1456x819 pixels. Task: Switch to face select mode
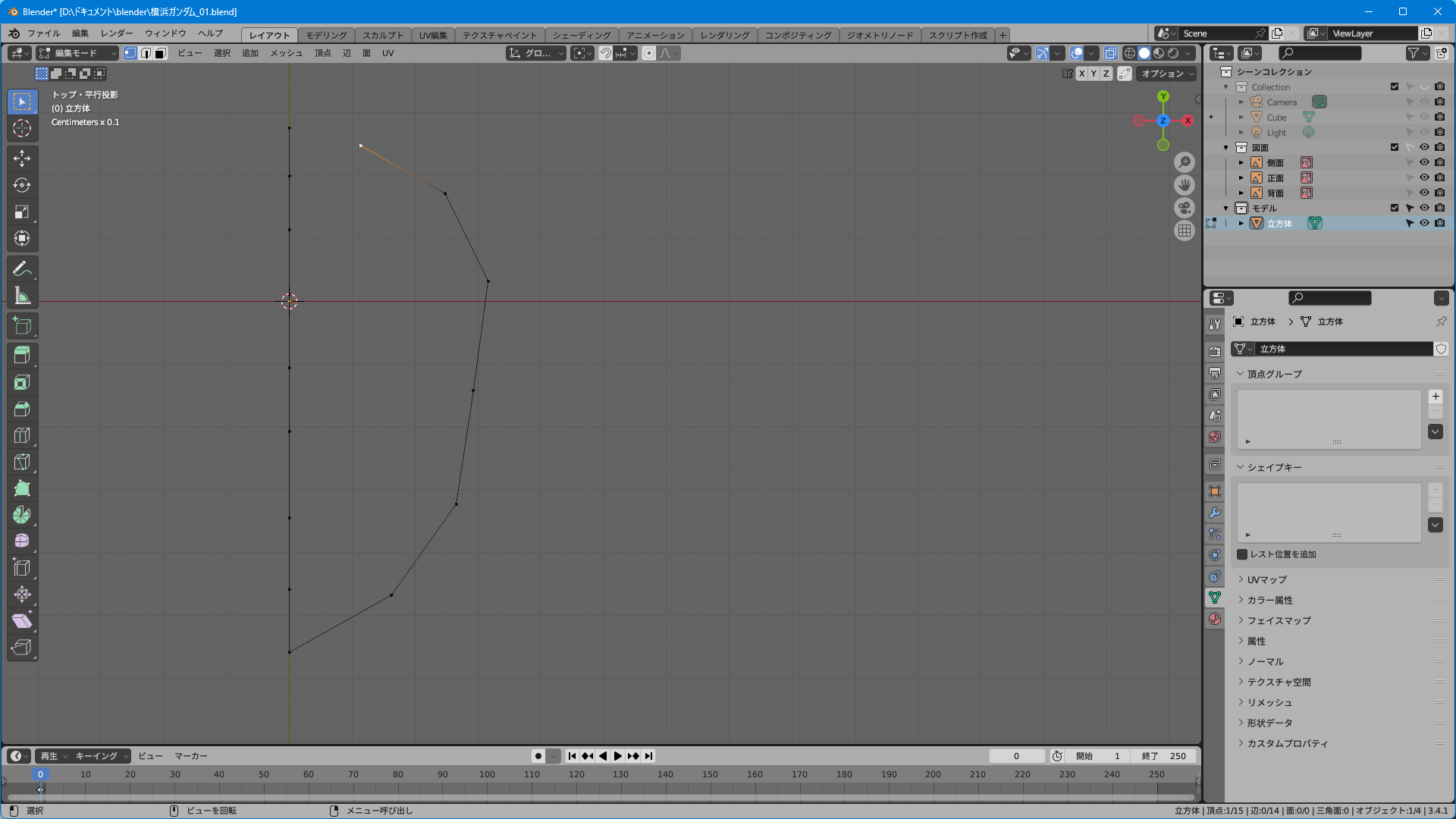click(160, 53)
